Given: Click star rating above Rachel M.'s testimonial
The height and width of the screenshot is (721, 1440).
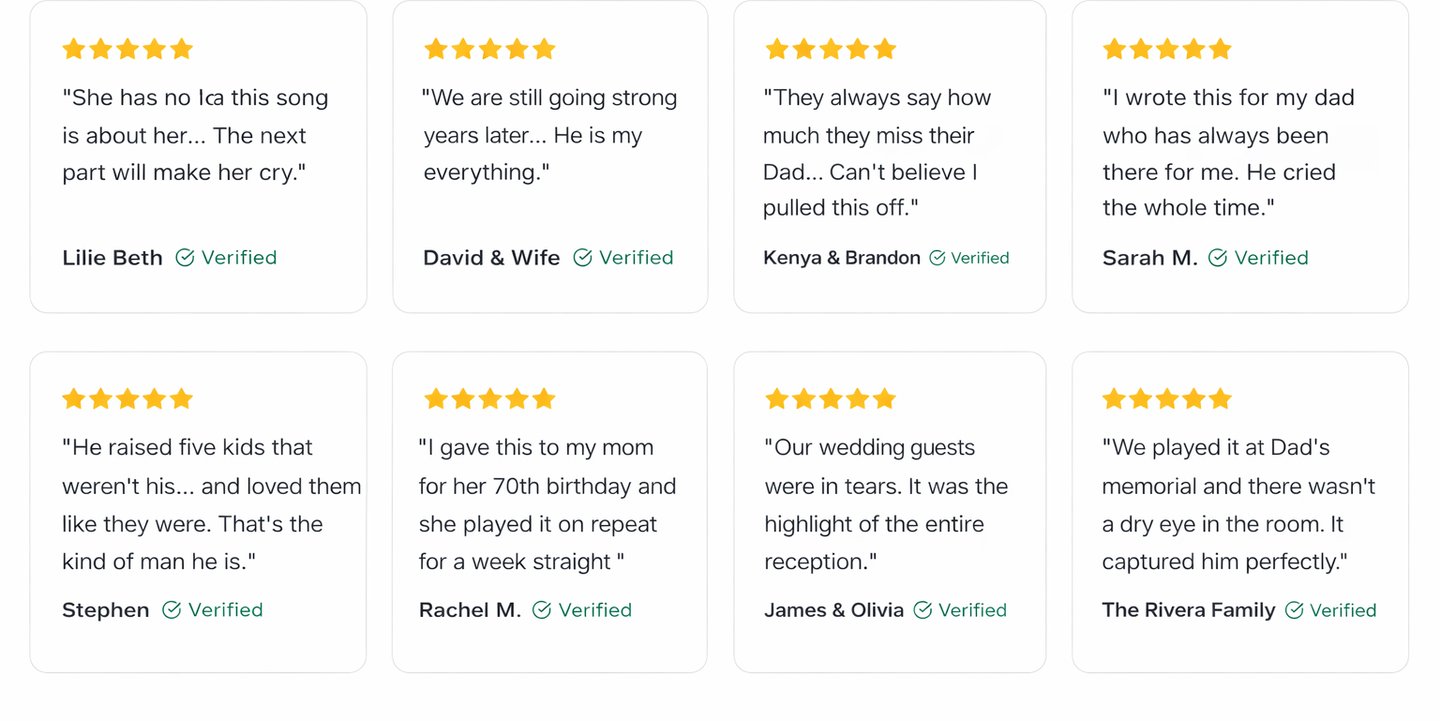Looking at the screenshot, I should tap(489, 399).
